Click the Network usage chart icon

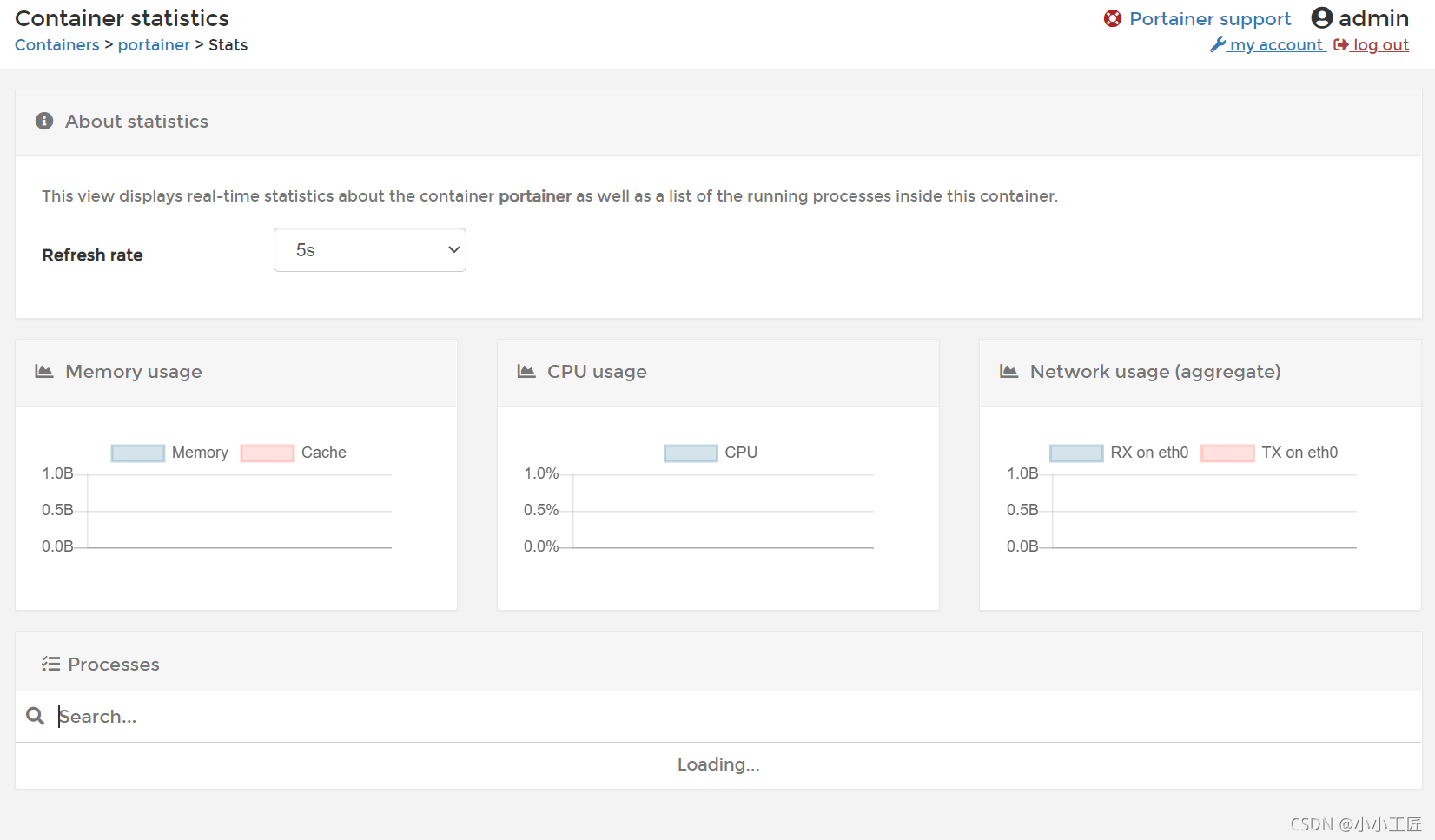pyautogui.click(x=1008, y=372)
